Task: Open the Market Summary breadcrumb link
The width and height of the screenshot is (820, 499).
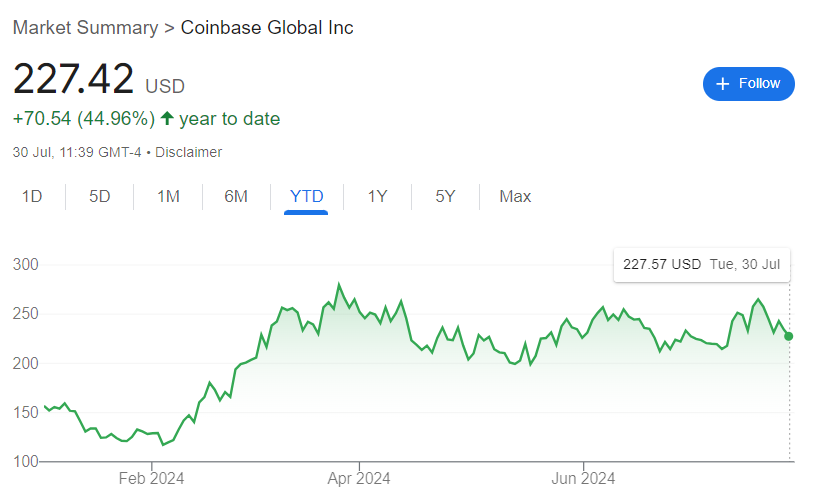Action: (85, 27)
